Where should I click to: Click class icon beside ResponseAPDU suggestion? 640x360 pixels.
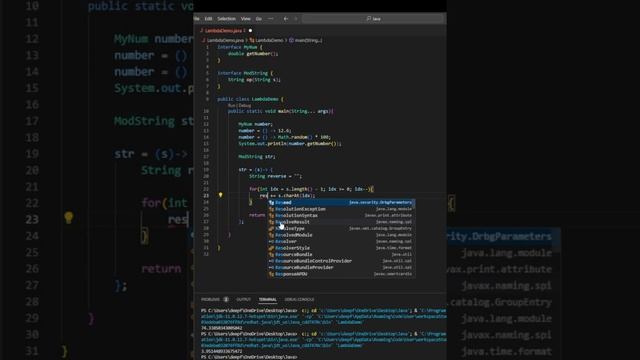271,274
